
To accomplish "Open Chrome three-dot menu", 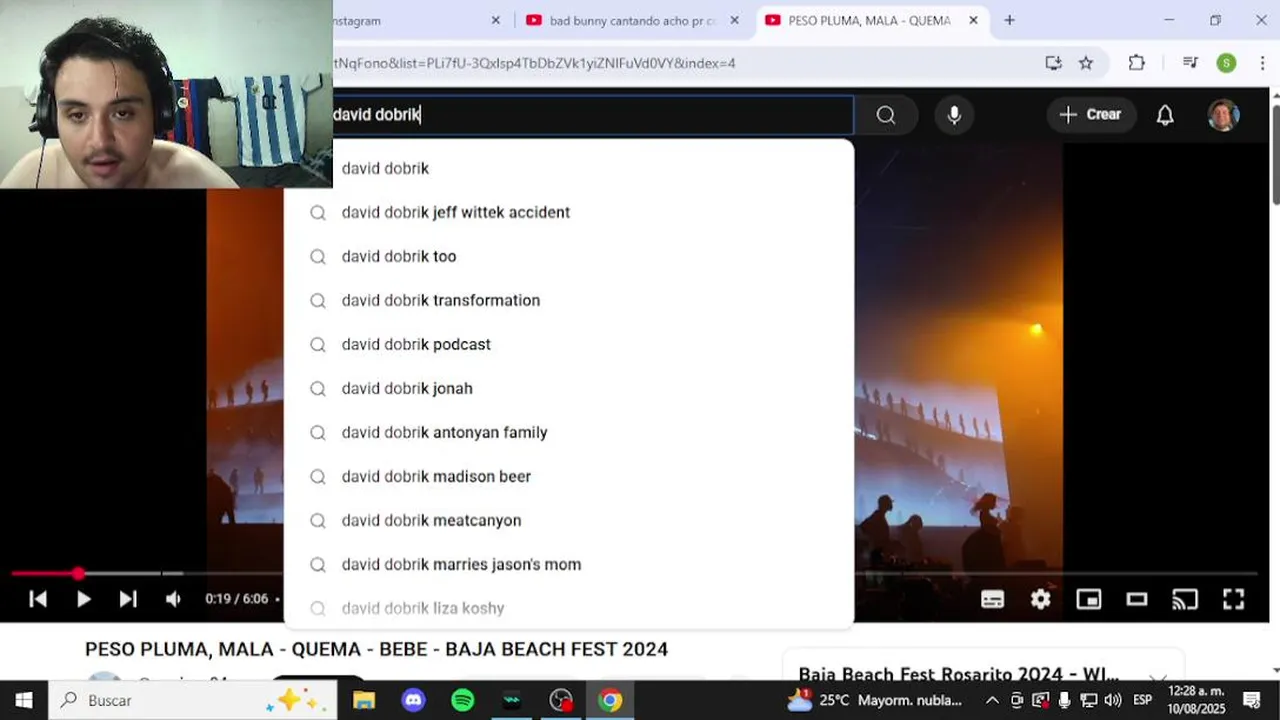I will pyautogui.click(x=1262, y=63).
